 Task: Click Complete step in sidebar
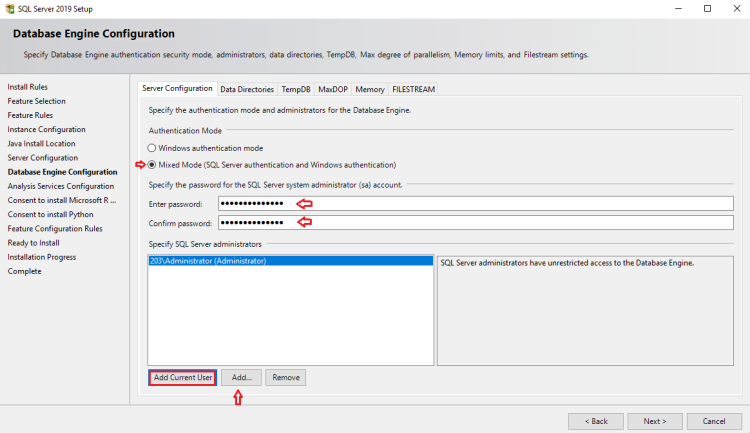click(x=24, y=271)
